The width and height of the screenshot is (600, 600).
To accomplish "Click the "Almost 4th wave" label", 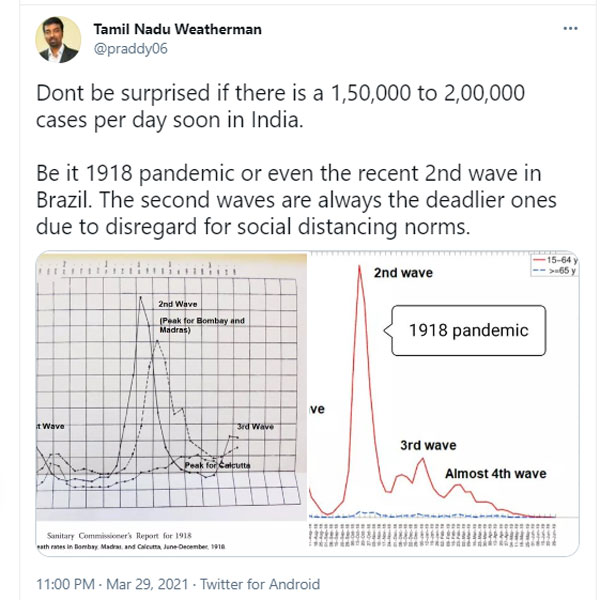I will (496, 473).
